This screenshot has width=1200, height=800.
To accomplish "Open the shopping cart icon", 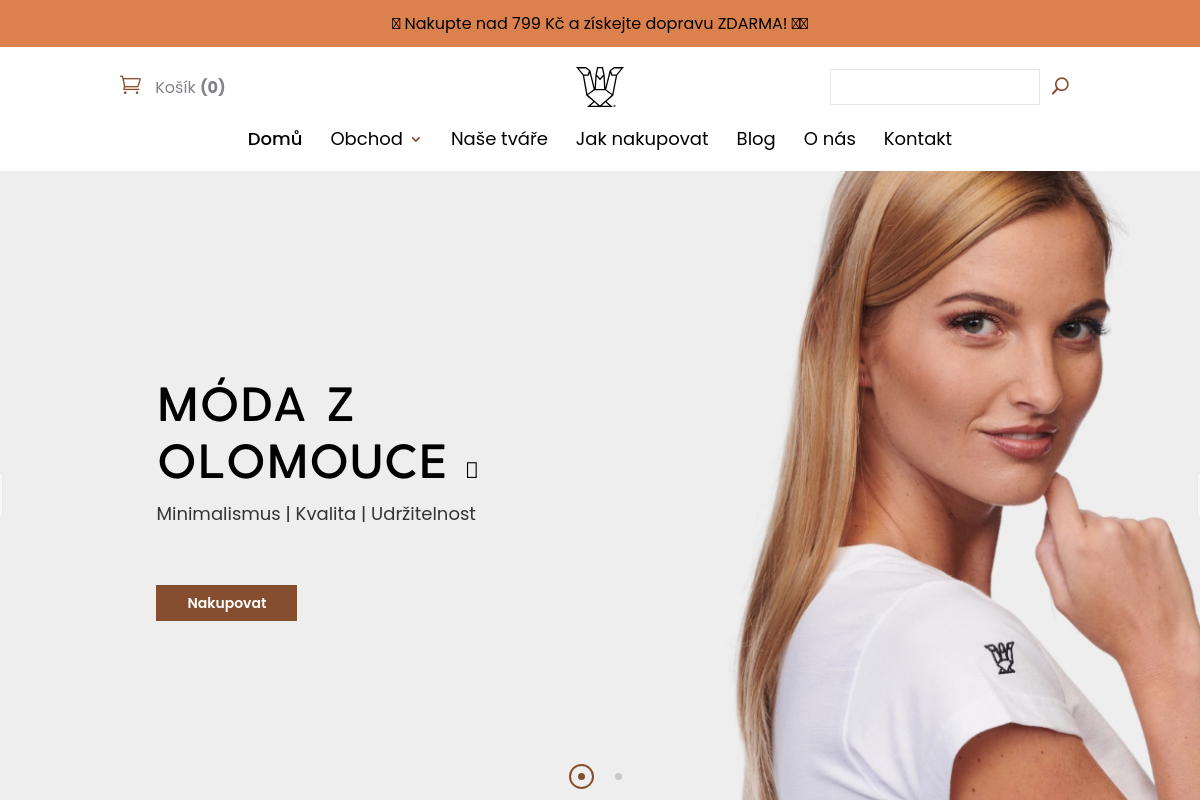I will [x=130, y=85].
